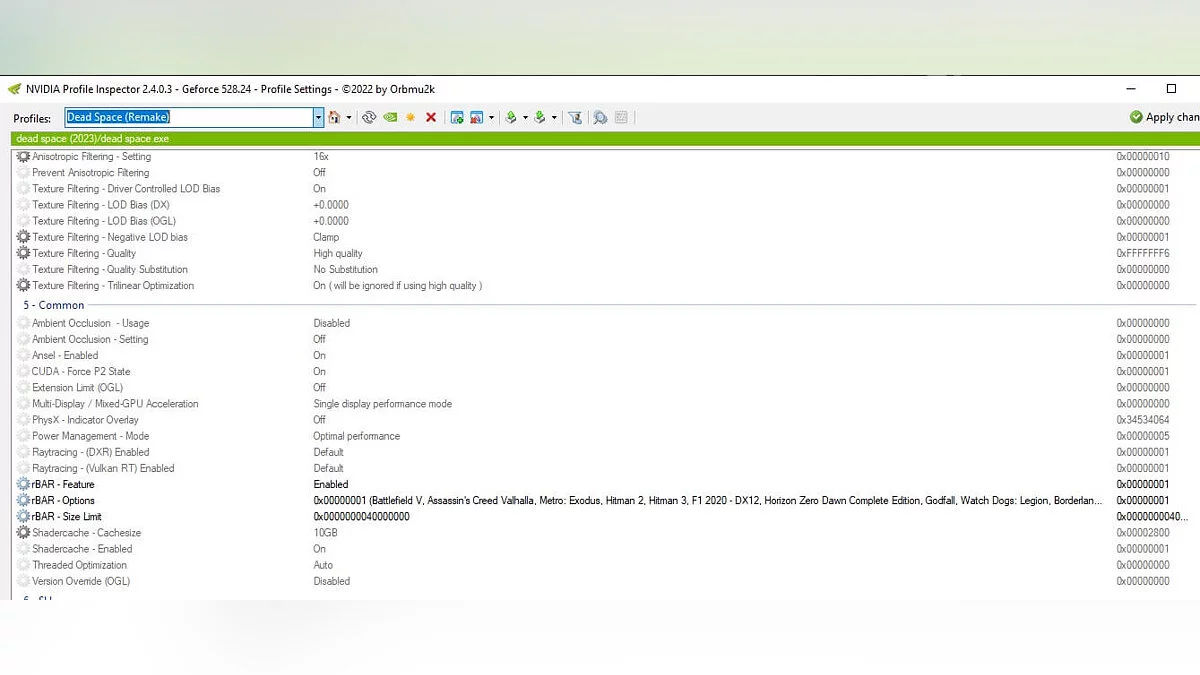Click gear icon of Texture Filtering - Trilinear Optimization

[23, 285]
